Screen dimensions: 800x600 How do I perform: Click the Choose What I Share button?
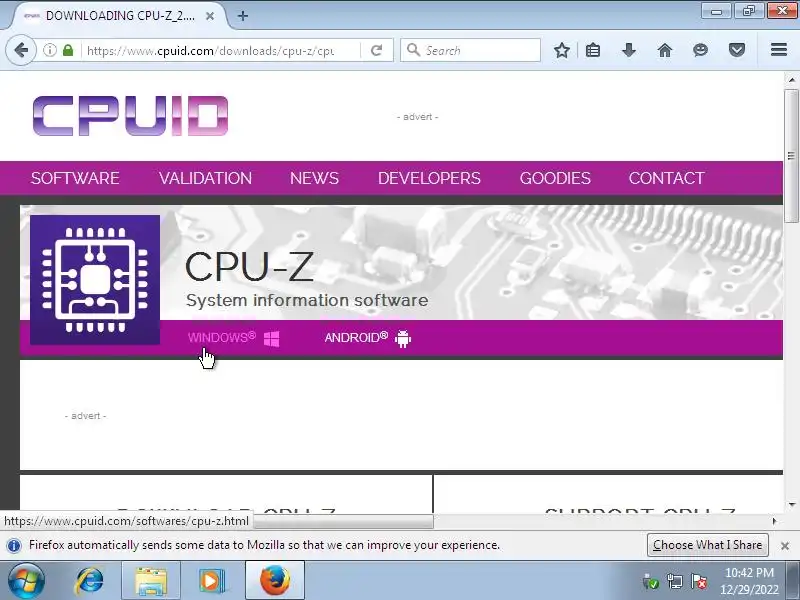(x=708, y=545)
